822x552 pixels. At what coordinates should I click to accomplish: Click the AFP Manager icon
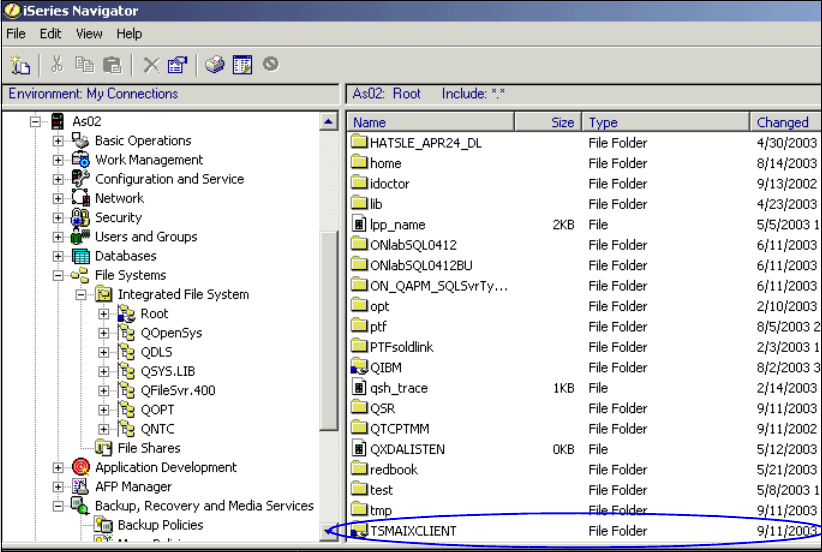(80, 486)
